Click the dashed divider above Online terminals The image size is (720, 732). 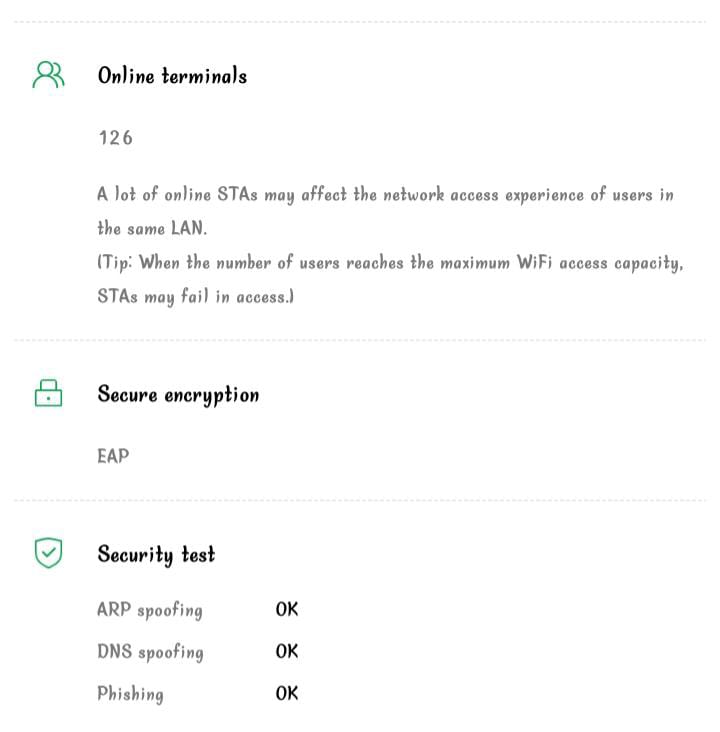[360, 22]
